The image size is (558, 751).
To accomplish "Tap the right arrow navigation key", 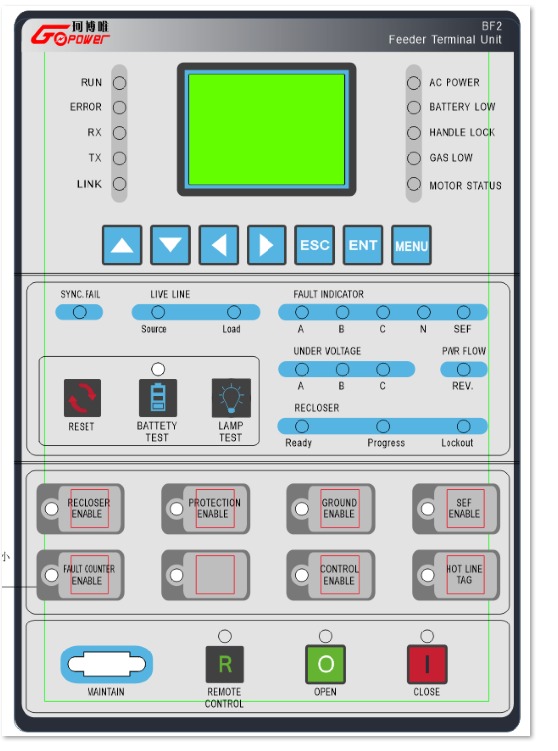I will pyautogui.click(x=267, y=245).
